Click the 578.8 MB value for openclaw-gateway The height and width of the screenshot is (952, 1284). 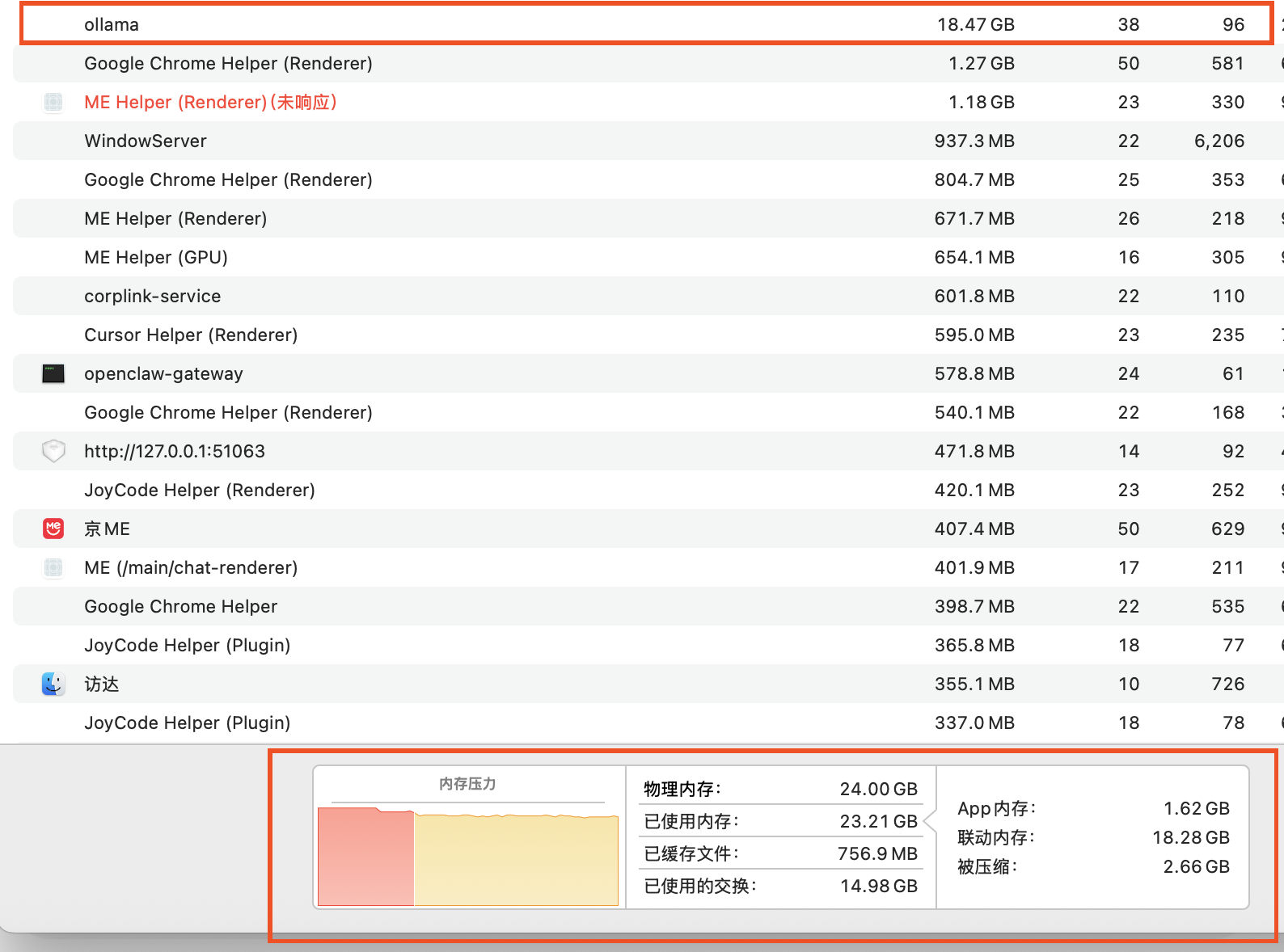(x=974, y=373)
